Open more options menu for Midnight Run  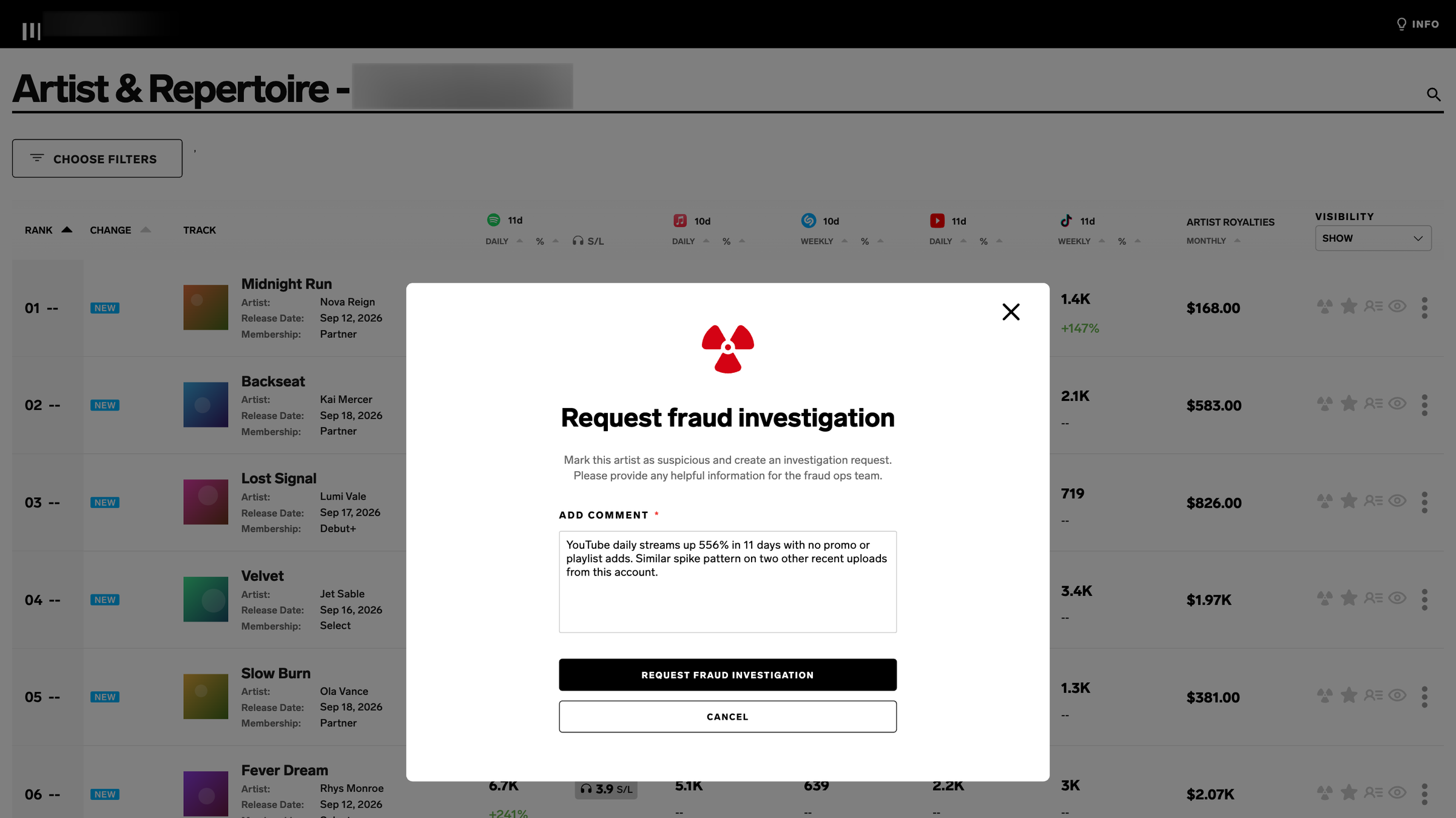(x=1424, y=307)
